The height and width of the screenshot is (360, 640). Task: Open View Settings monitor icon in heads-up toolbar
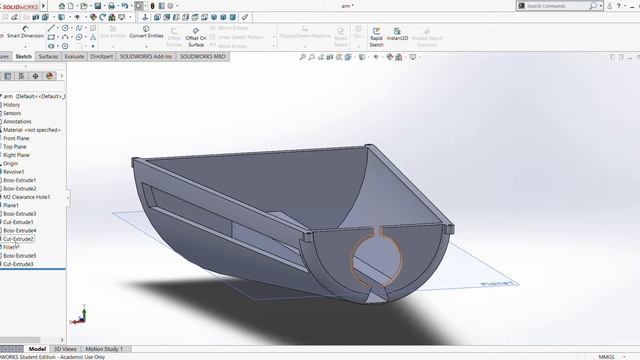[413, 57]
